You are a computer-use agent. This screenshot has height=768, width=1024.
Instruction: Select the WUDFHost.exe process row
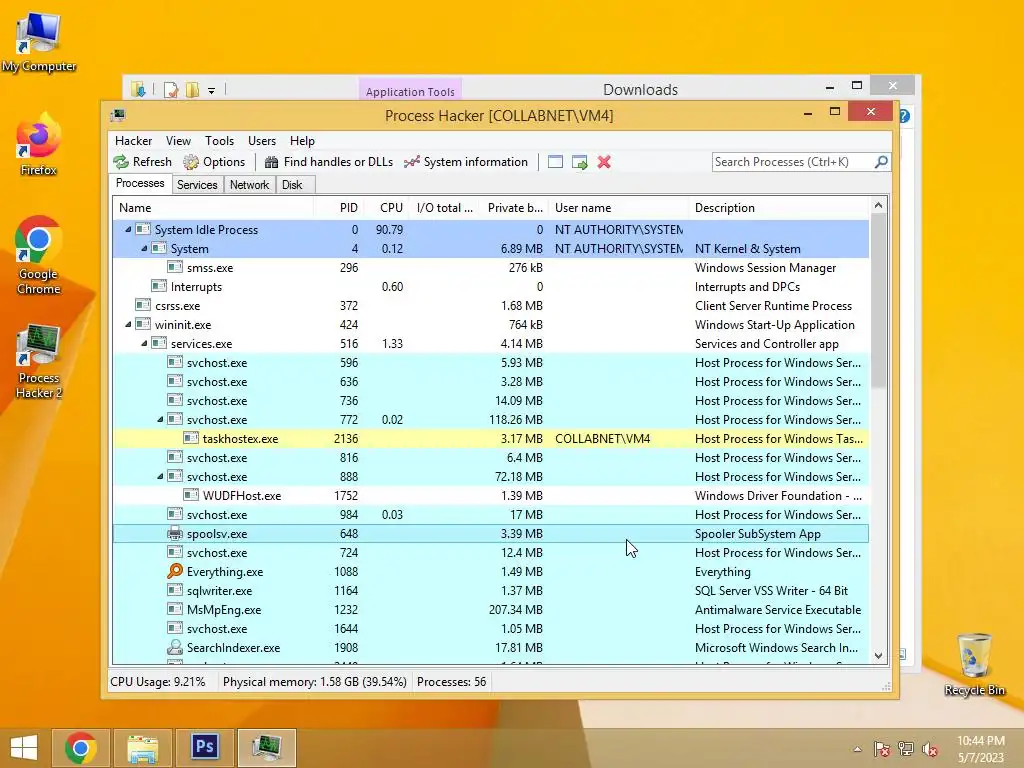(x=491, y=496)
